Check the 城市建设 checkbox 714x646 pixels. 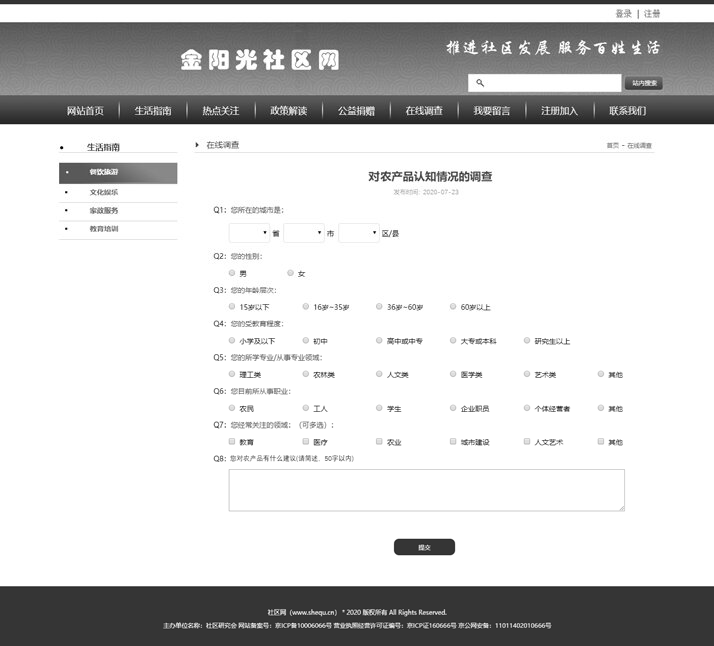click(x=453, y=441)
